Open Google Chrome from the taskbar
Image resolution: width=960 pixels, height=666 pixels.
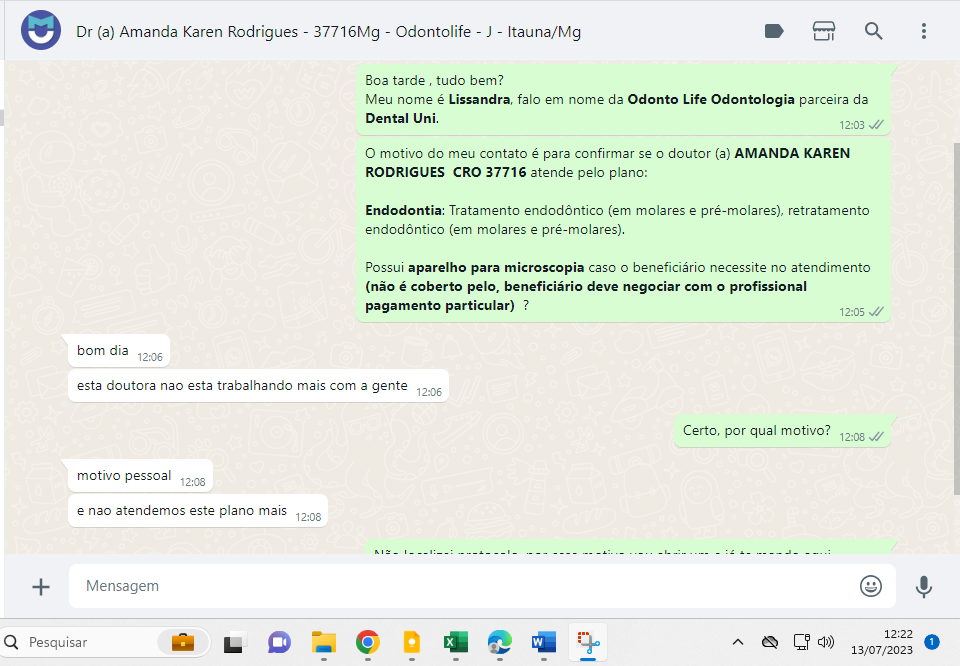tap(367, 642)
